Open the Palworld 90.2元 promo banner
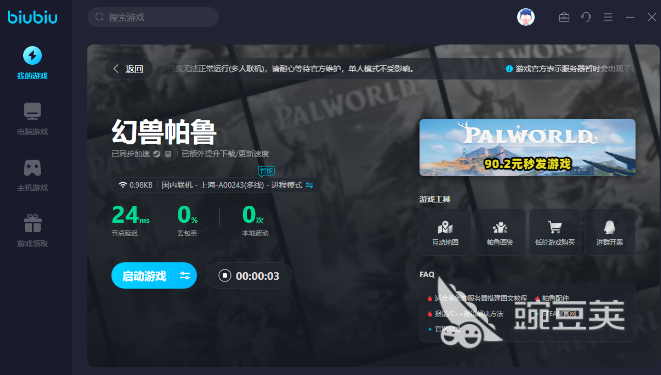Image resolution: width=661 pixels, height=375 pixels. (527, 147)
